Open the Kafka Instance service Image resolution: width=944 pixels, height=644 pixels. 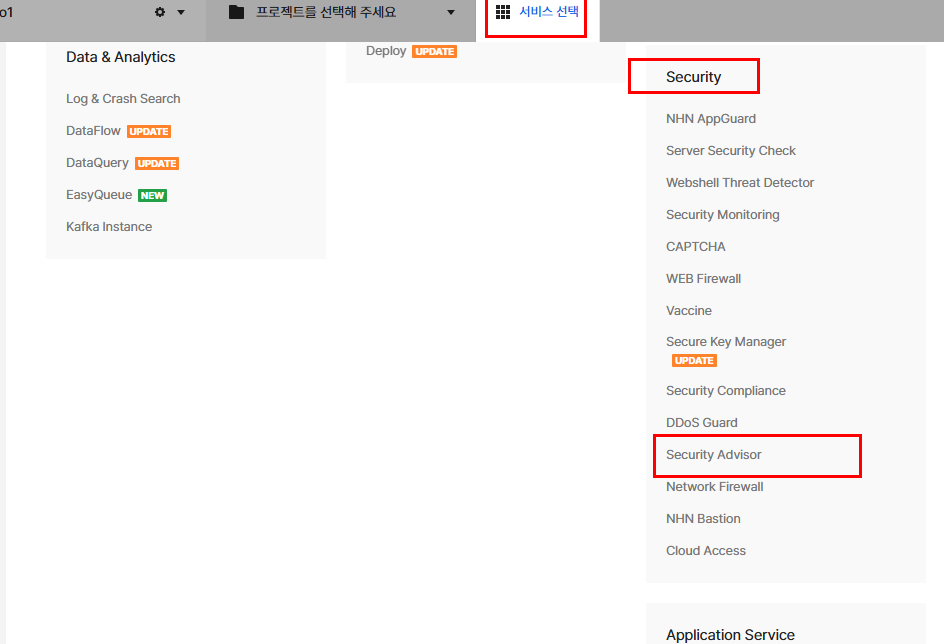pyautogui.click(x=109, y=226)
